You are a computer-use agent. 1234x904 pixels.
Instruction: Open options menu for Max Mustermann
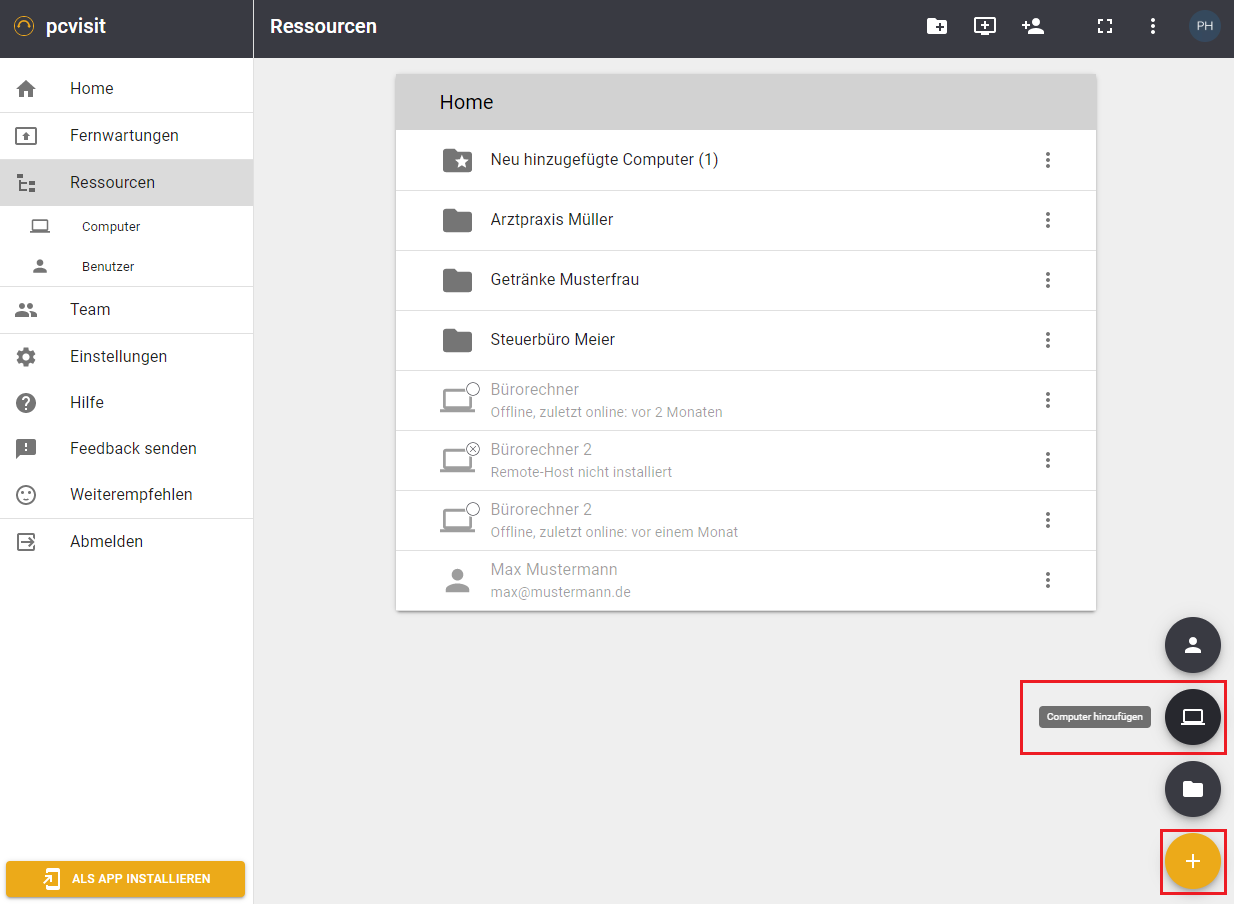pos(1048,580)
